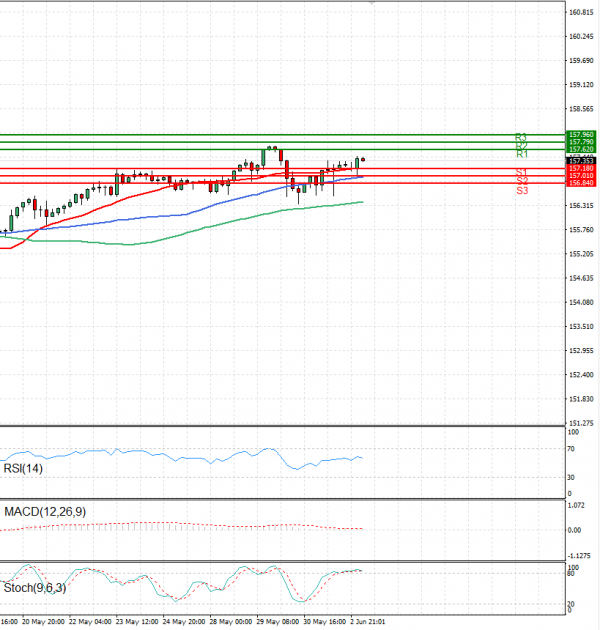Click the 152.955 price axis value
Image resolution: width=600 pixels, height=630 pixels.
tap(581, 351)
